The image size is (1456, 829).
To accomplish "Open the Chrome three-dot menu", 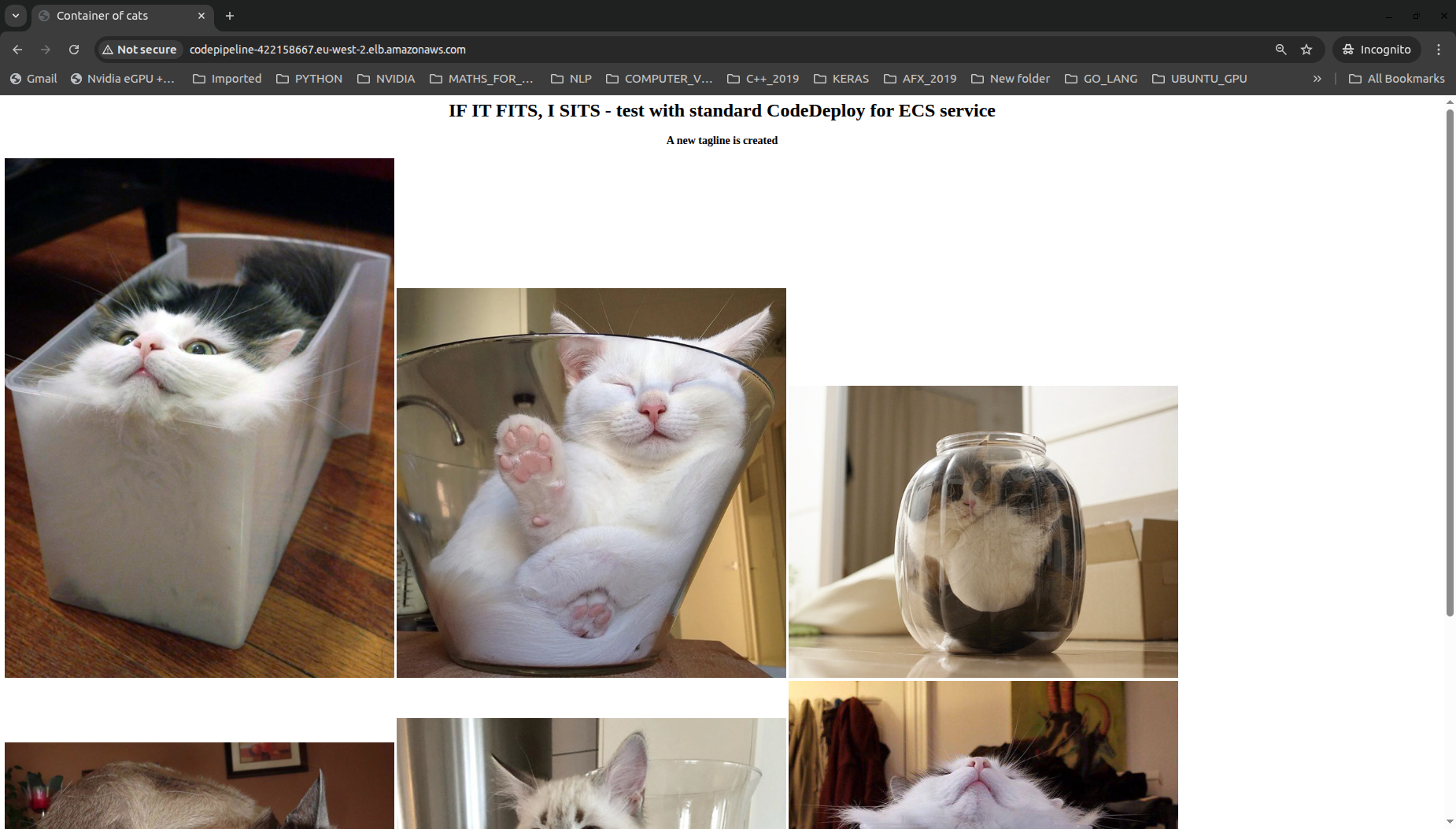I will click(1439, 49).
